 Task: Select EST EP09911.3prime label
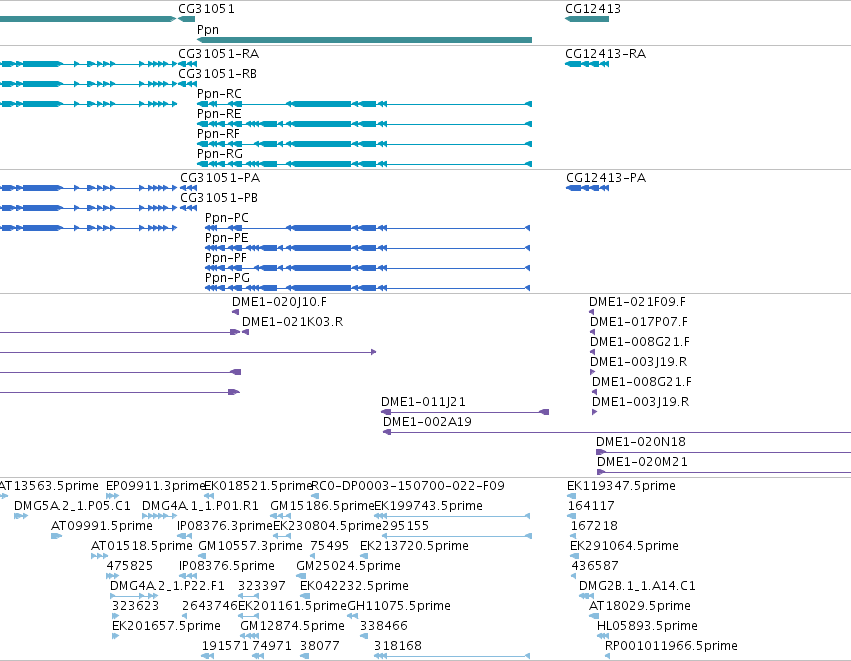(155, 486)
